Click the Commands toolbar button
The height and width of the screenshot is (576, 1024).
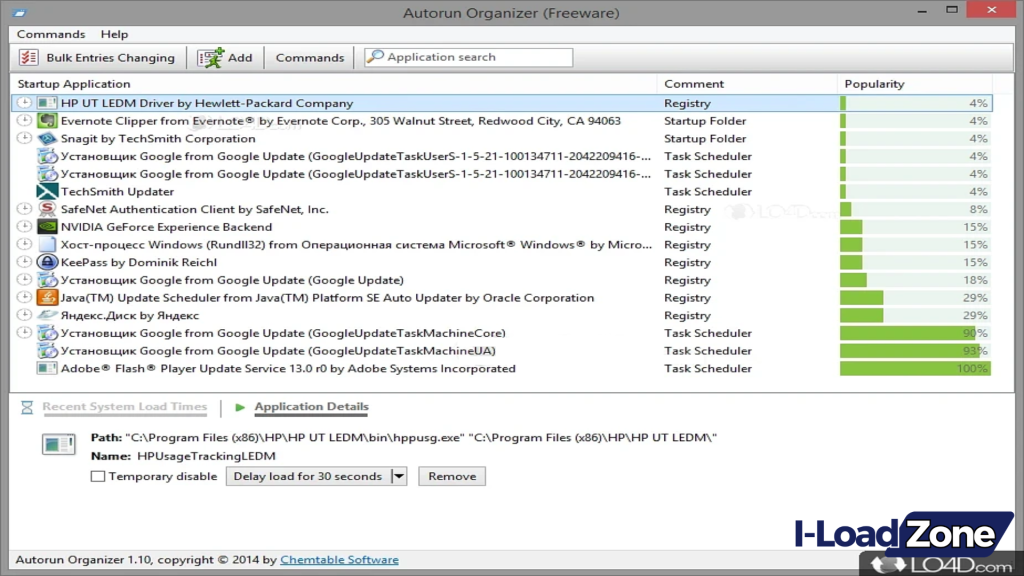tap(310, 57)
